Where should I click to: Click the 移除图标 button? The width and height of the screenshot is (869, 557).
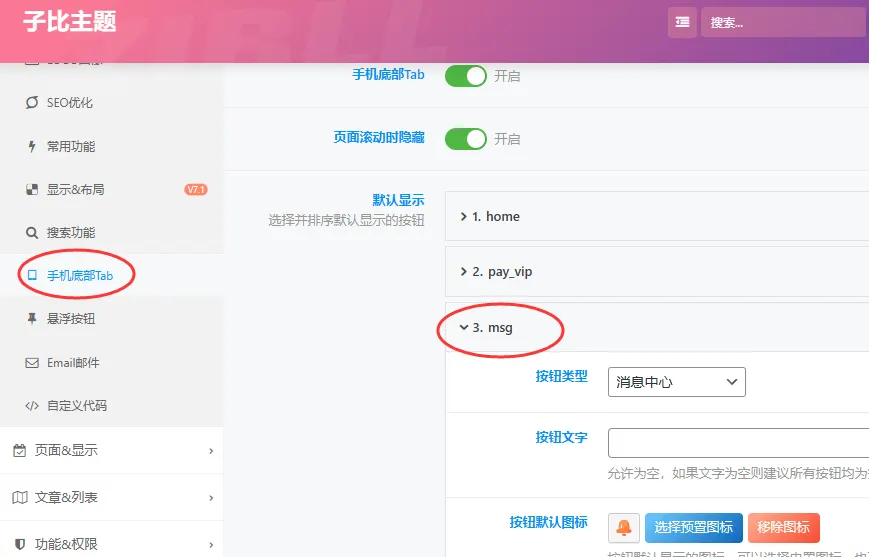[x=784, y=528]
